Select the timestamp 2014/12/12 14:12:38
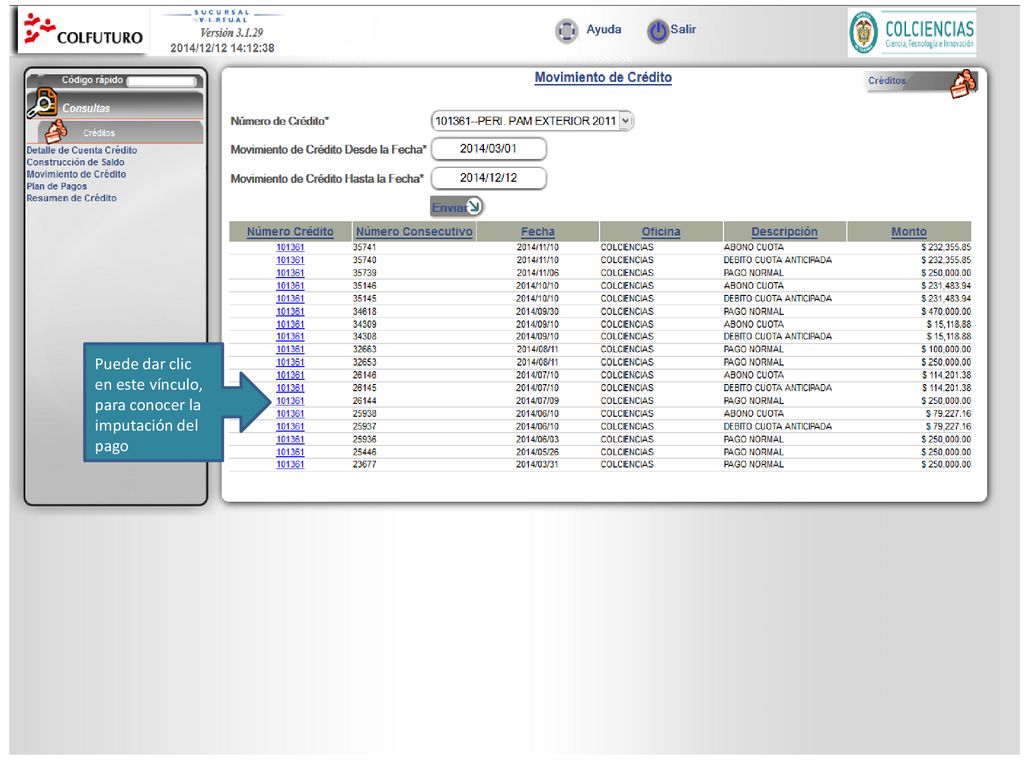1024x768 pixels. pyautogui.click(x=222, y=48)
